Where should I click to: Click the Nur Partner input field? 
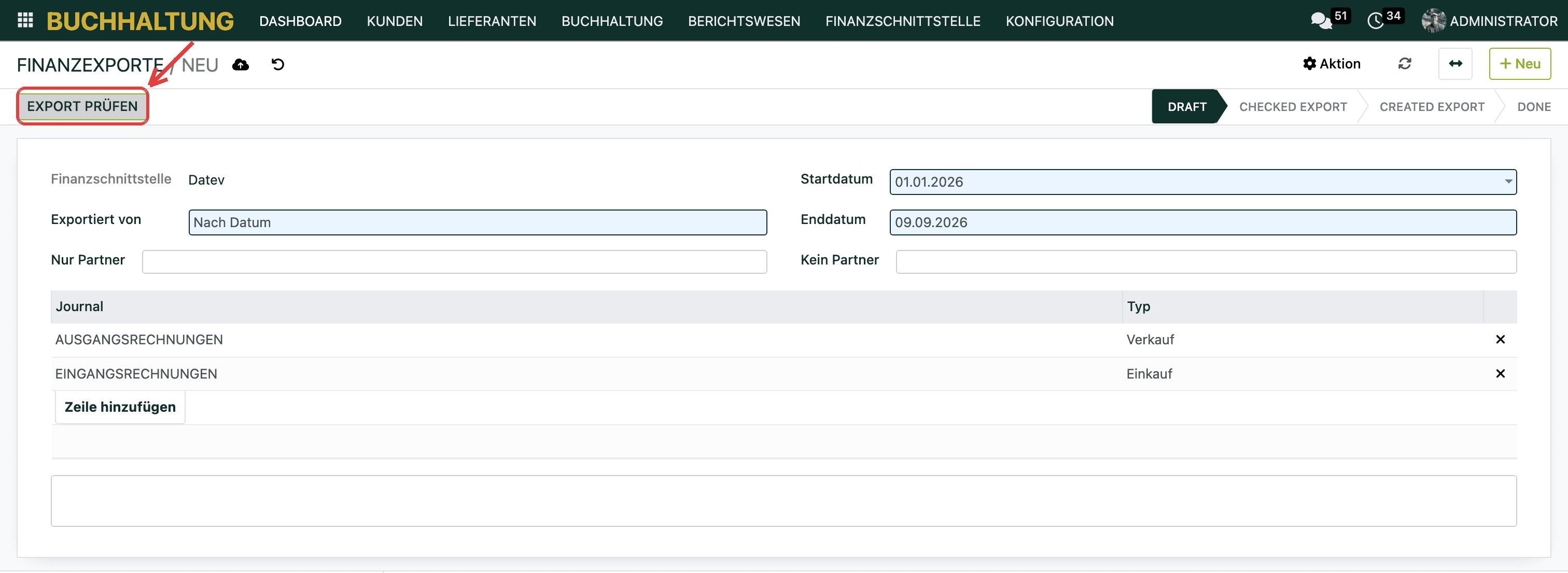[454, 262]
